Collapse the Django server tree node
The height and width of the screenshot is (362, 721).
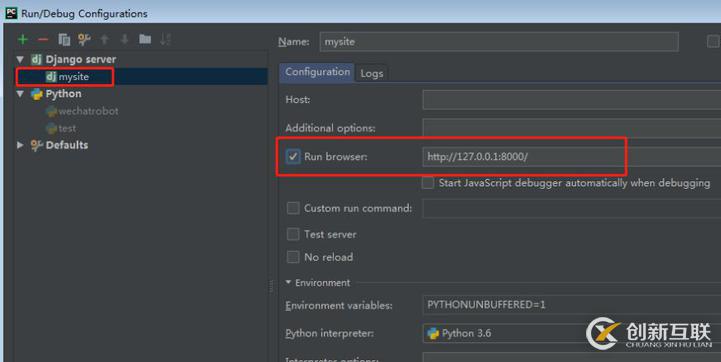[x=20, y=59]
